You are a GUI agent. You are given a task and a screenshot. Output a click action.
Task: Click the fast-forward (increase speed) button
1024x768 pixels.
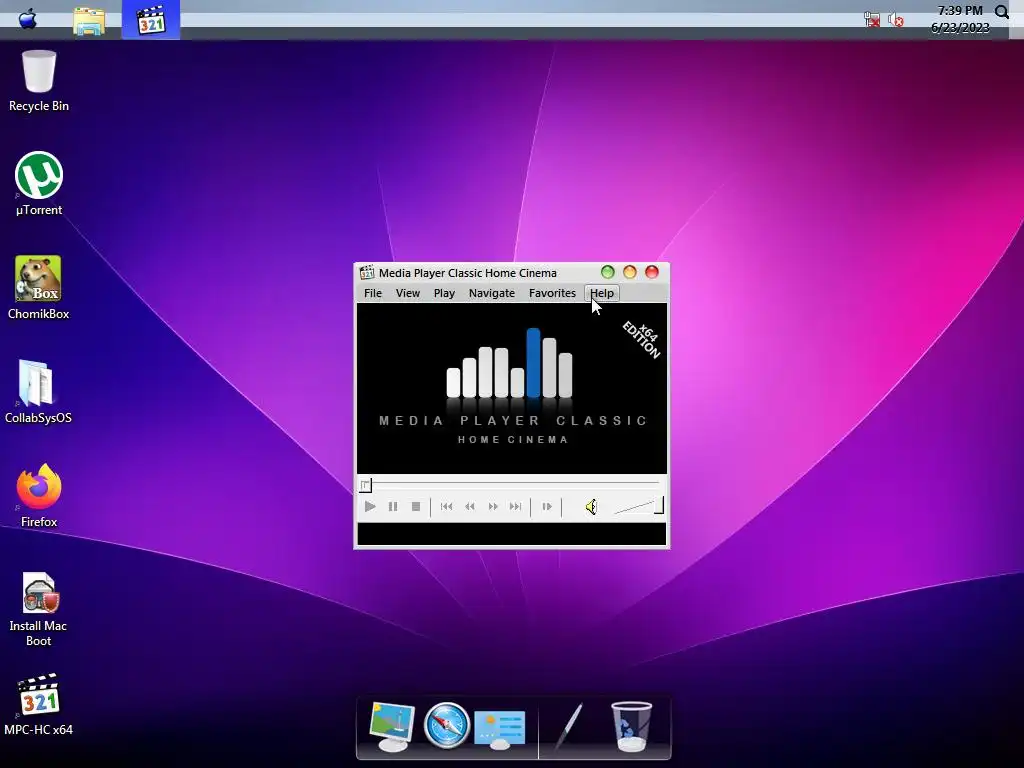[493, 506]
